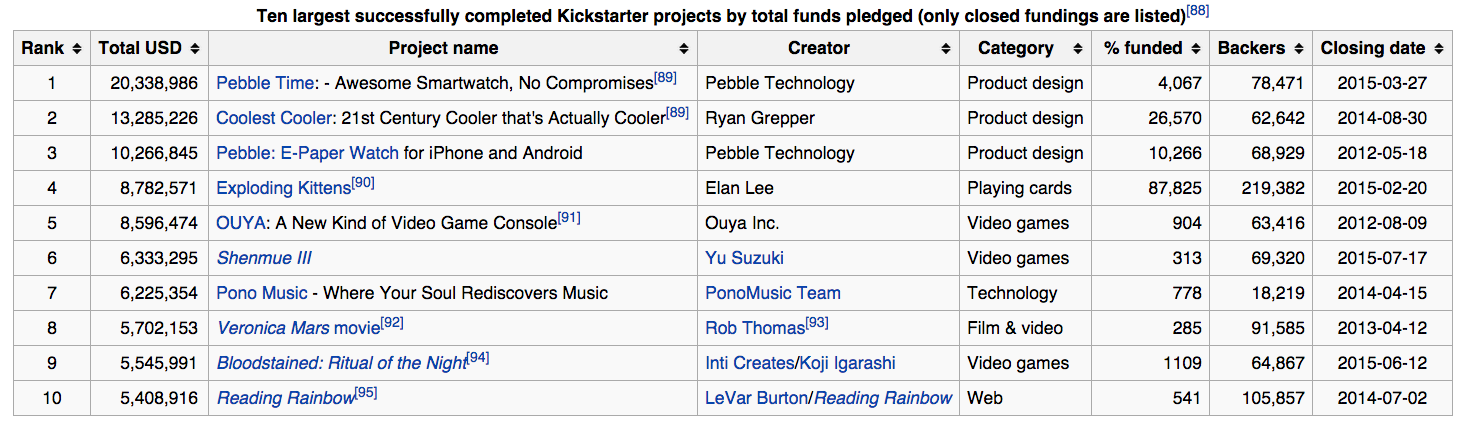Viewport: 1475px width, 429px height.
Task: Sort by Project name arrow icon
Action: [684, 48]
